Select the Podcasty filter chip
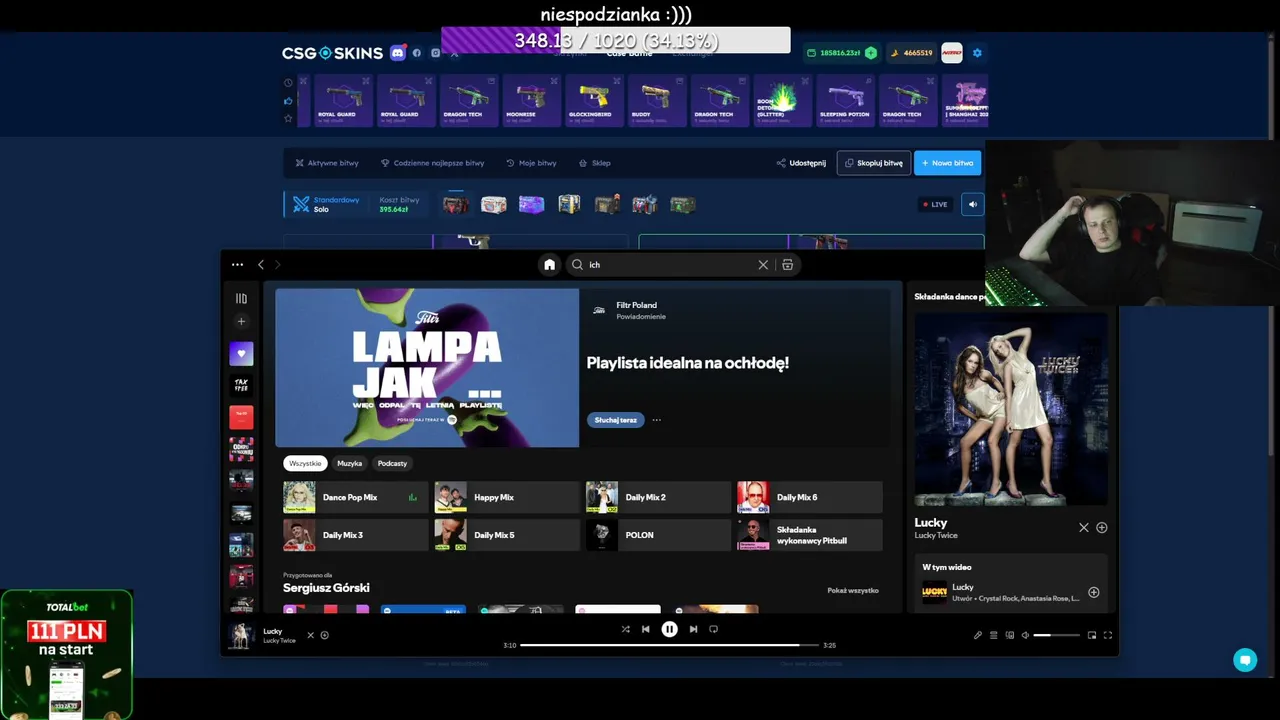This screenshot has width=1280, height=720. pyautogui.click(x=392, y=463)
